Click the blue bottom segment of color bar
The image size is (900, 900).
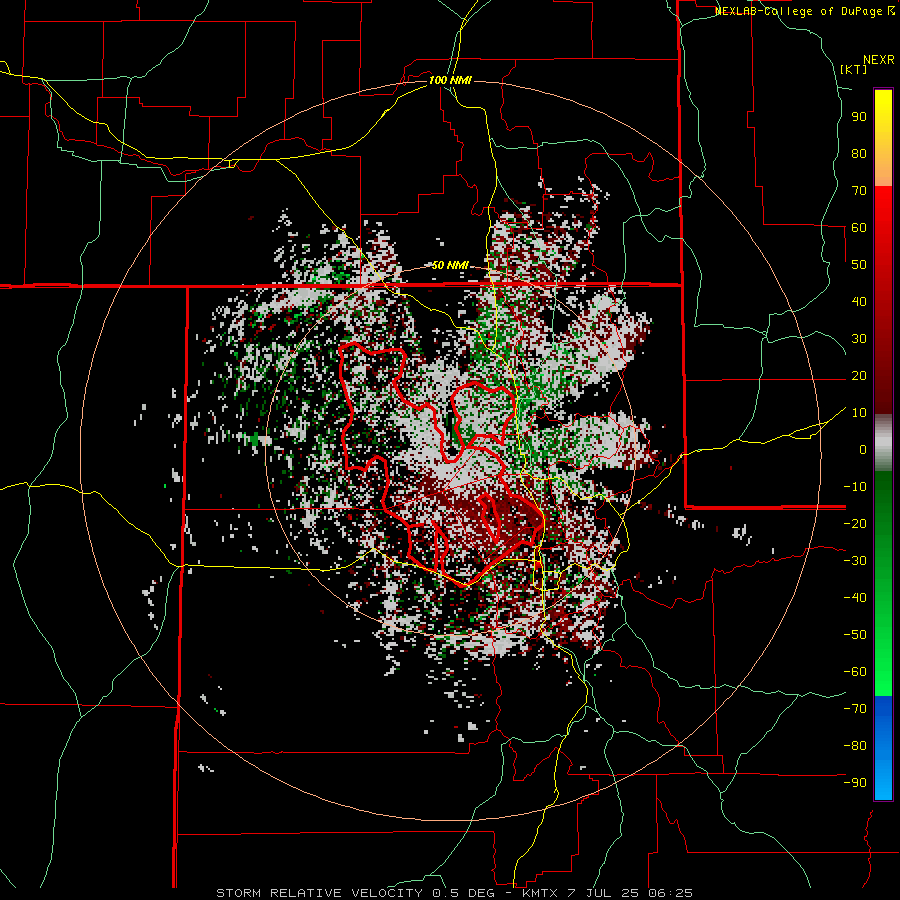(883, 748)
